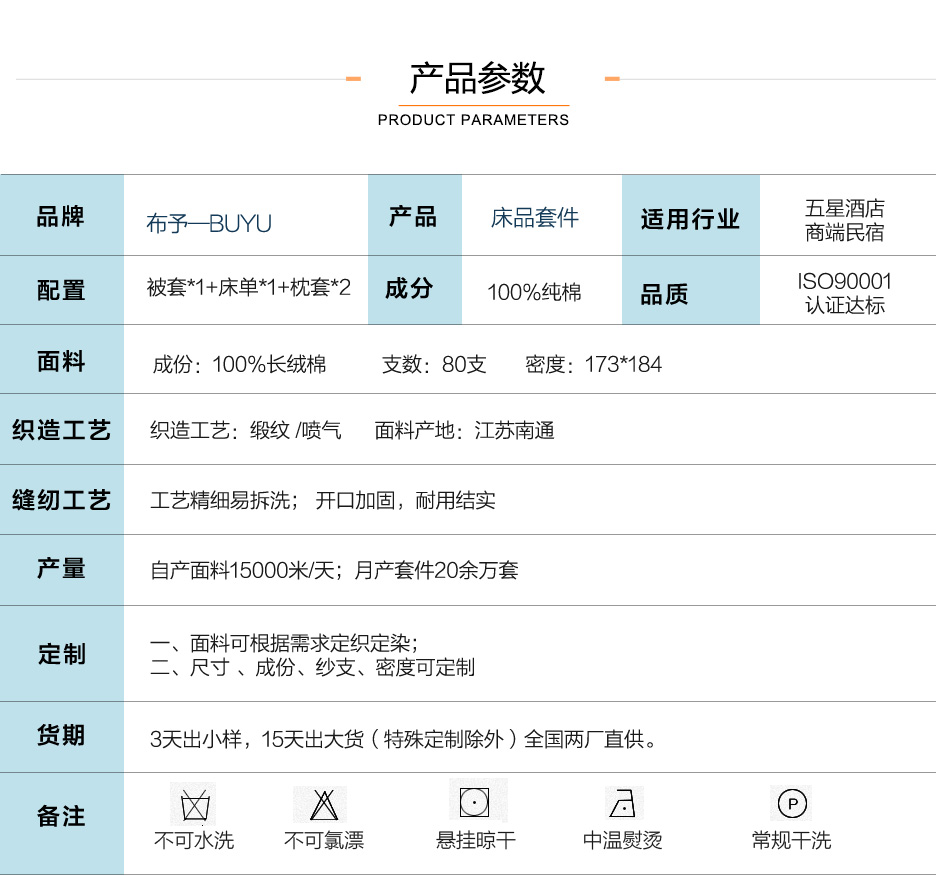
Task: Select the 定制 row label
Action: (x=61, y=654)
